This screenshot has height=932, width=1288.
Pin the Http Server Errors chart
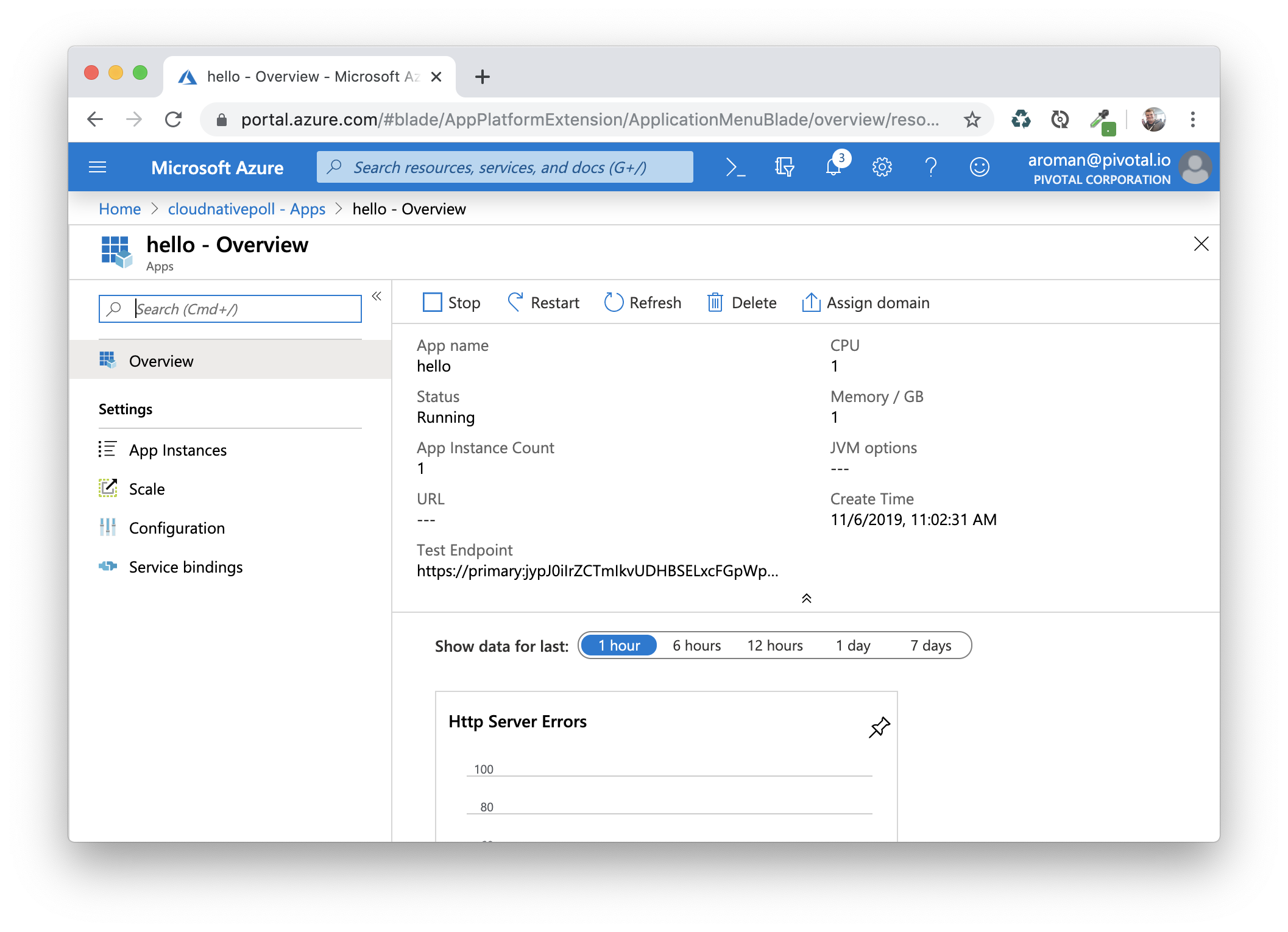(879, 727)
